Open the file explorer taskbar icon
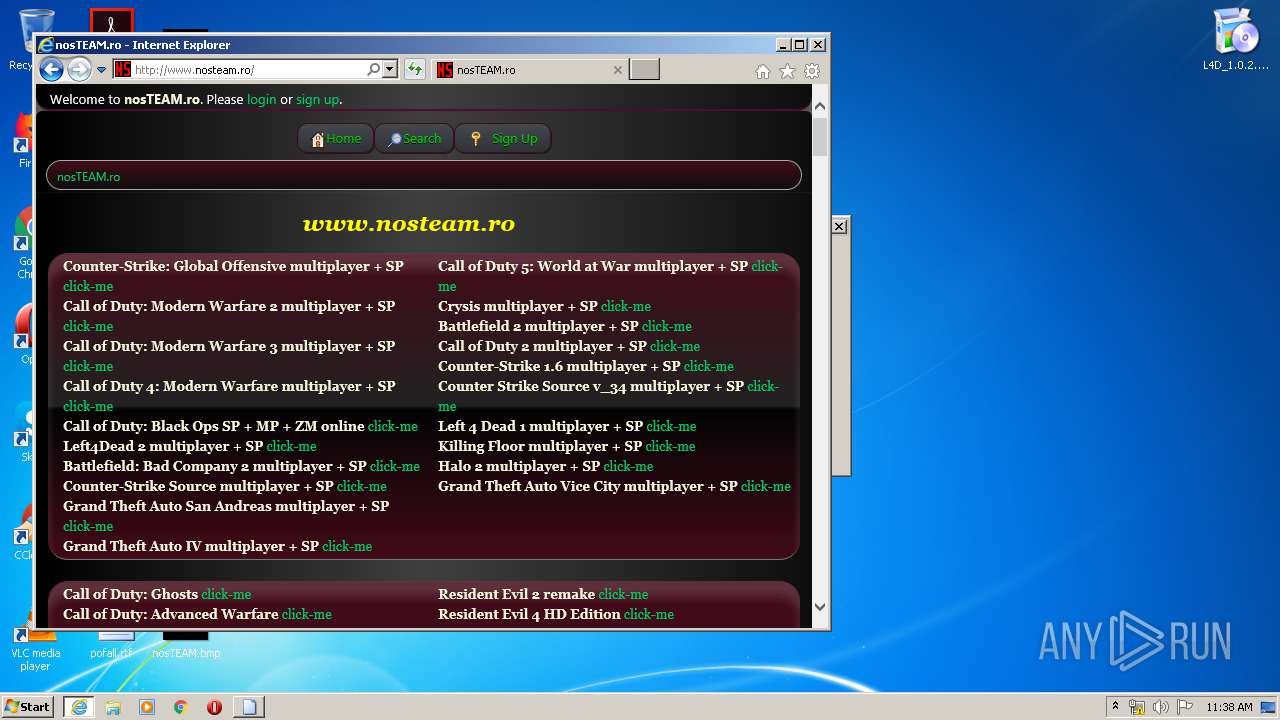Image resolution: width=1280 pixels, height=720 pixels. point(113,707)
